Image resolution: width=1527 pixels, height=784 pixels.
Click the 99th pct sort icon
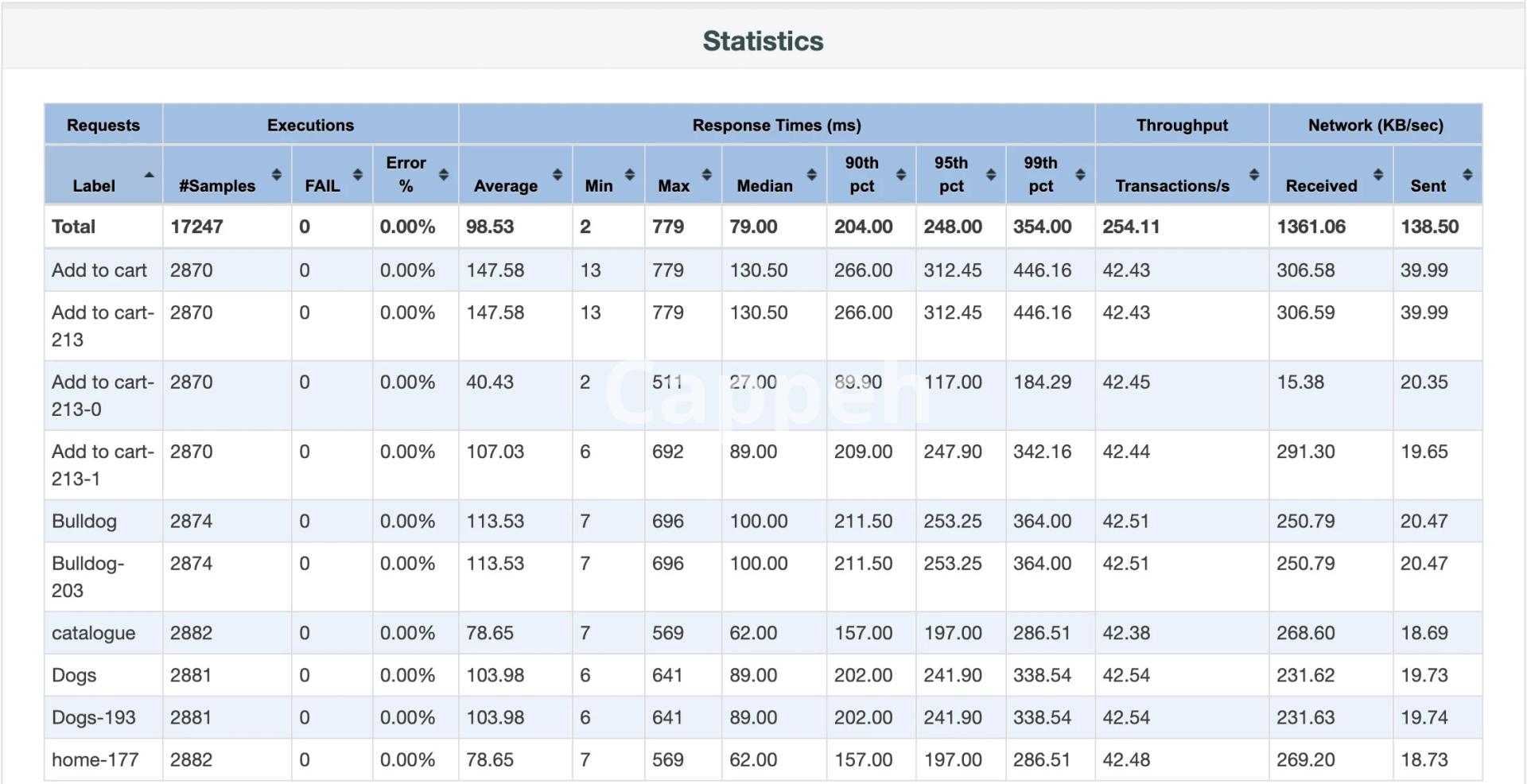[1079, 174]
